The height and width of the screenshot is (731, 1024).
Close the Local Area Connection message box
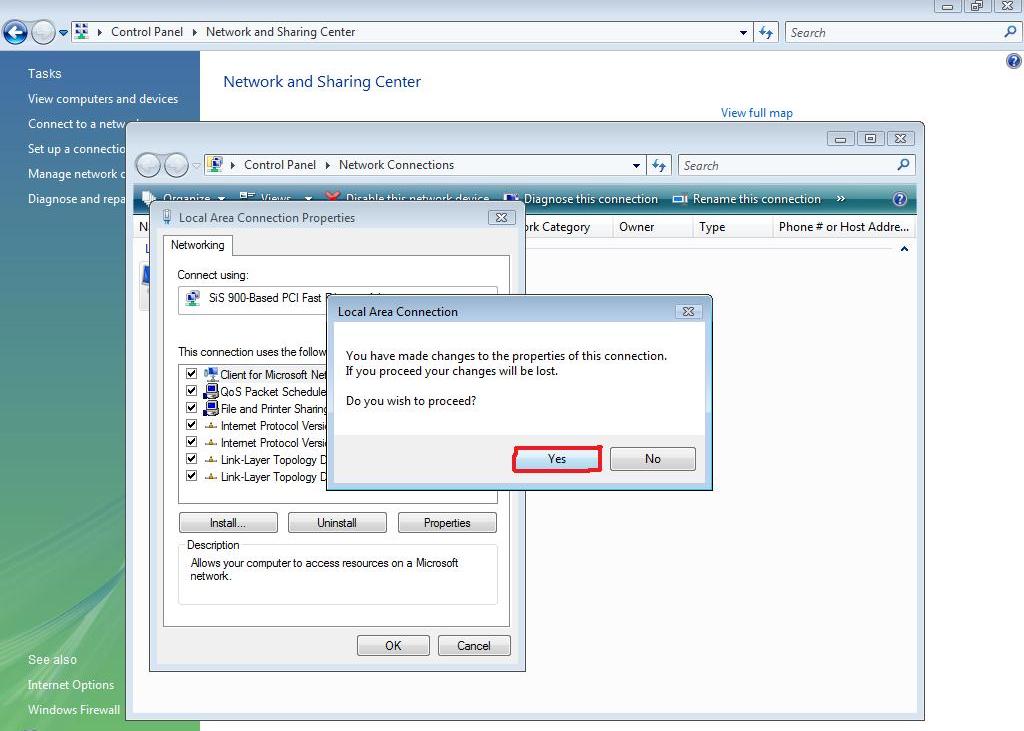(688, 312)
